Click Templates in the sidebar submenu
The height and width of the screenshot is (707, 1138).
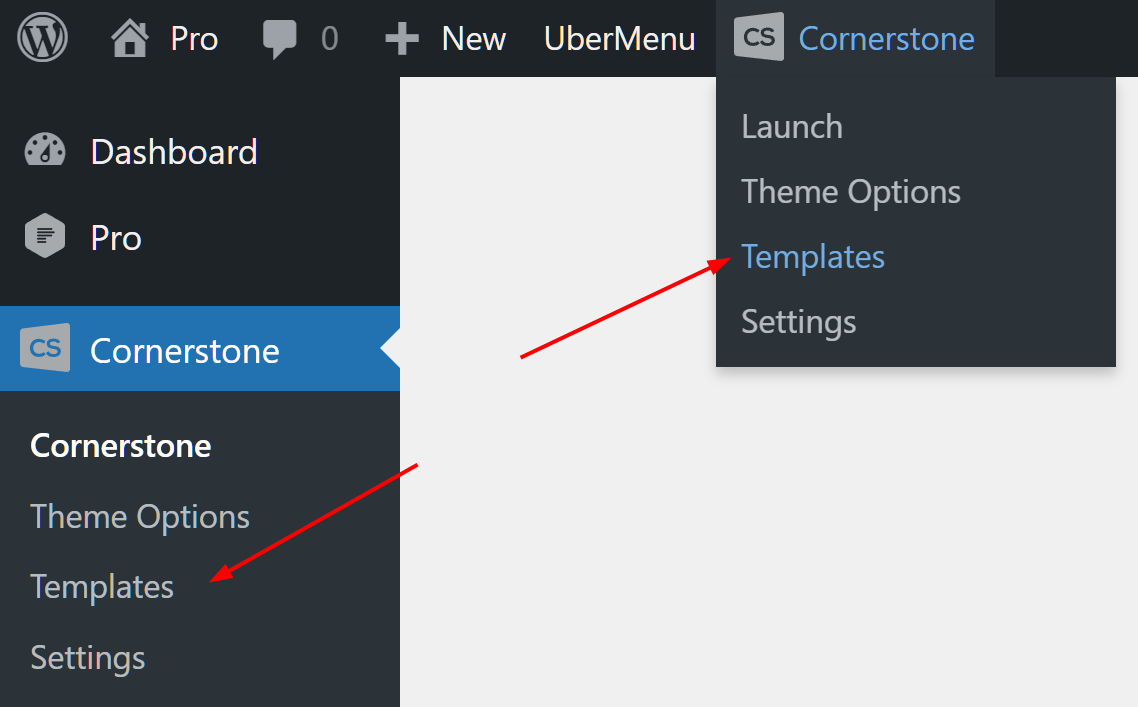pyautogui.click(x=101, y=587)
